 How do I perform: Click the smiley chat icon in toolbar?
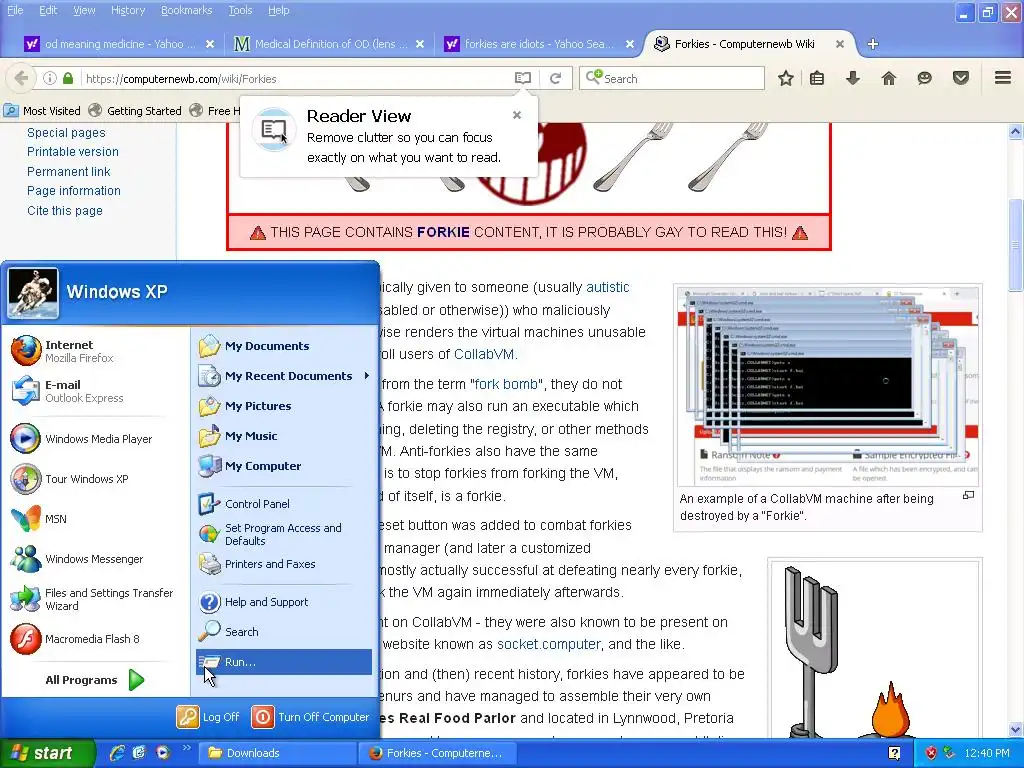[924, 78]
